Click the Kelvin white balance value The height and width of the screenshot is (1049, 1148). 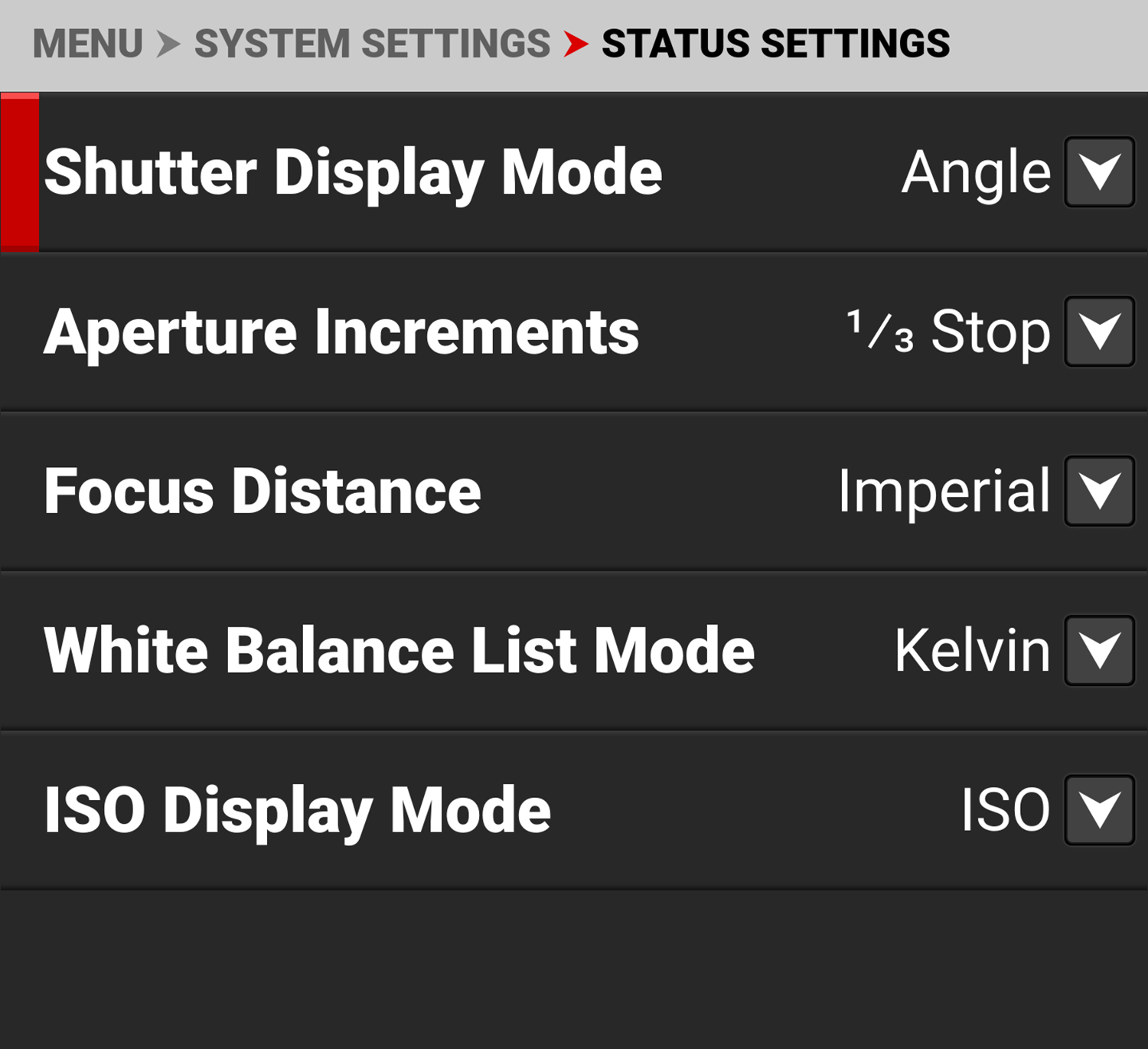pos(972,651)
